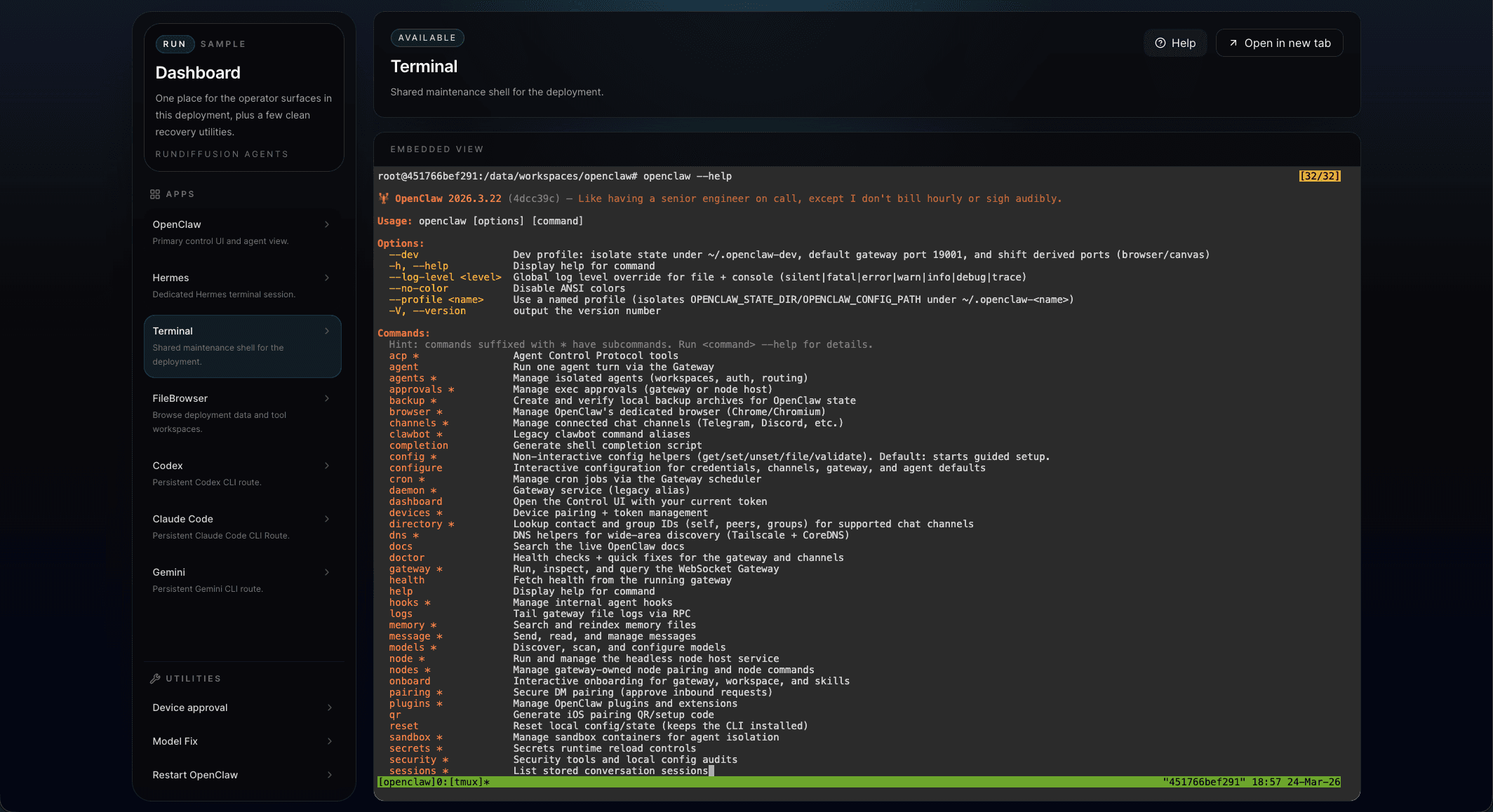Click the '--profile <name>' option
Screen dimensions: 1493x812
[436, 299]
